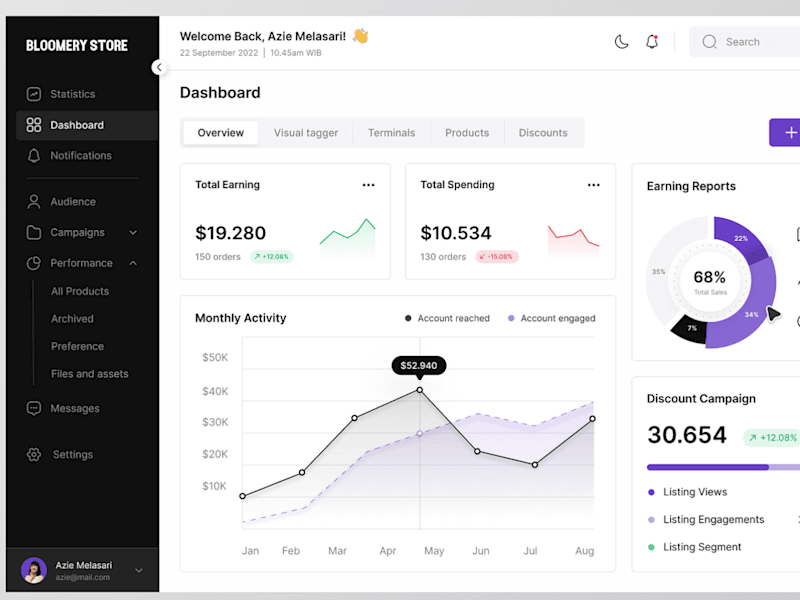Click the Total Spending red sparkline

click(x=573, y=240)
